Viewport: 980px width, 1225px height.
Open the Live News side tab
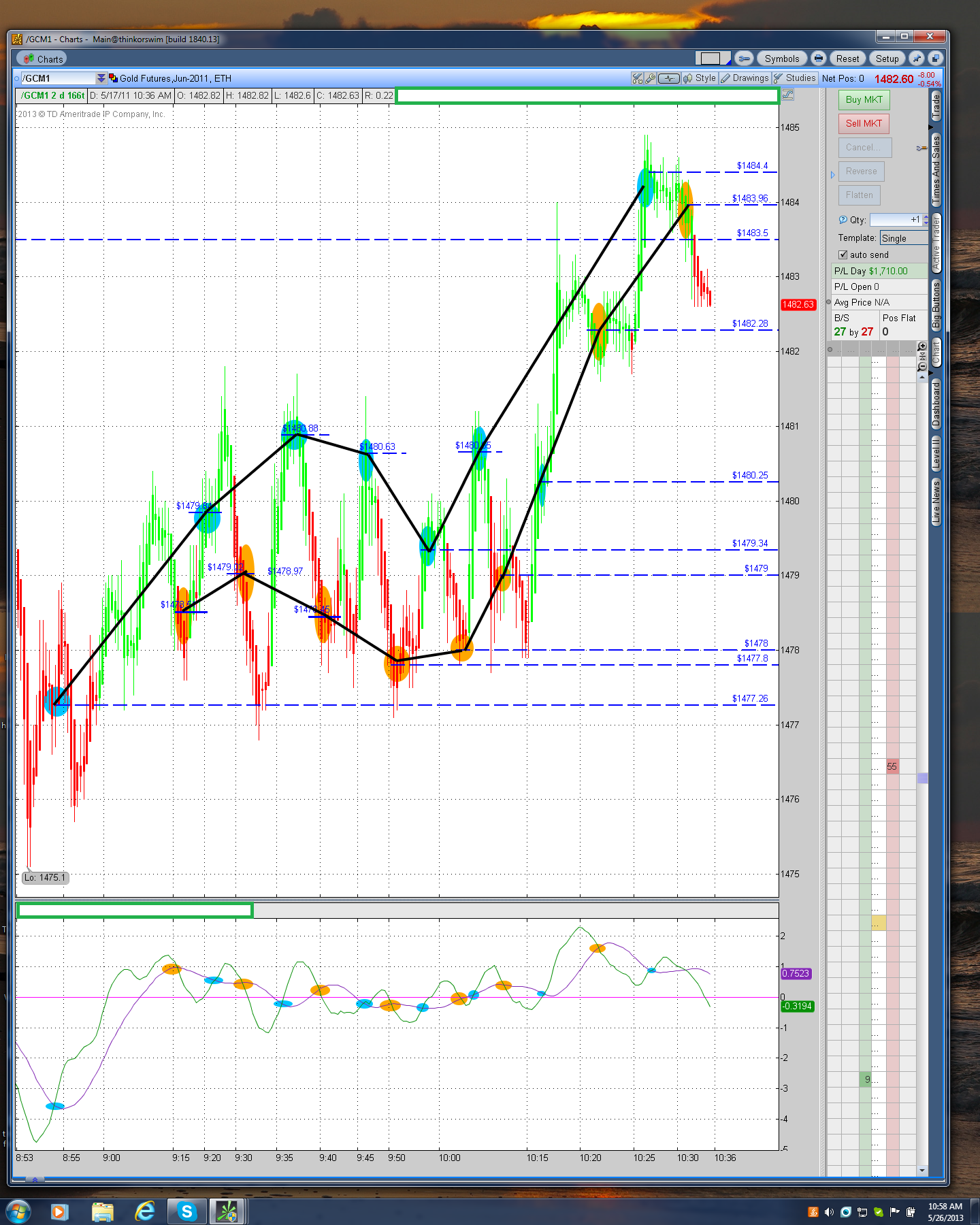click(x=936, y=502)
